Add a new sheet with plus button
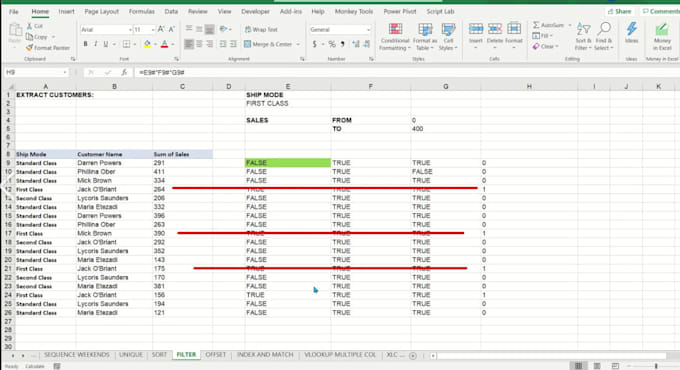Viewport: 680px width, 370px height. [413, 356]
